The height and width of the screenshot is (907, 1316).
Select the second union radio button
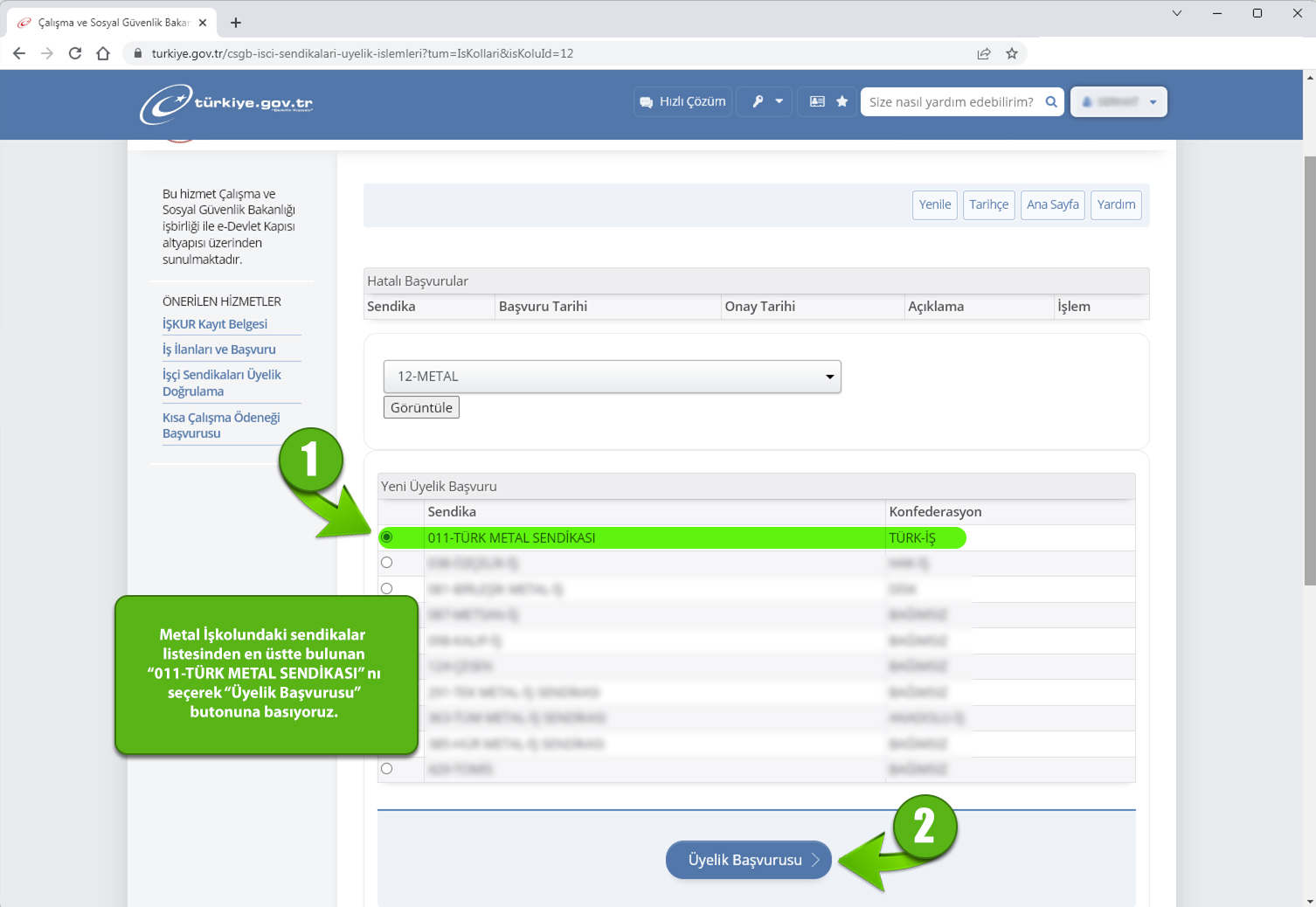tap(386, 562)
